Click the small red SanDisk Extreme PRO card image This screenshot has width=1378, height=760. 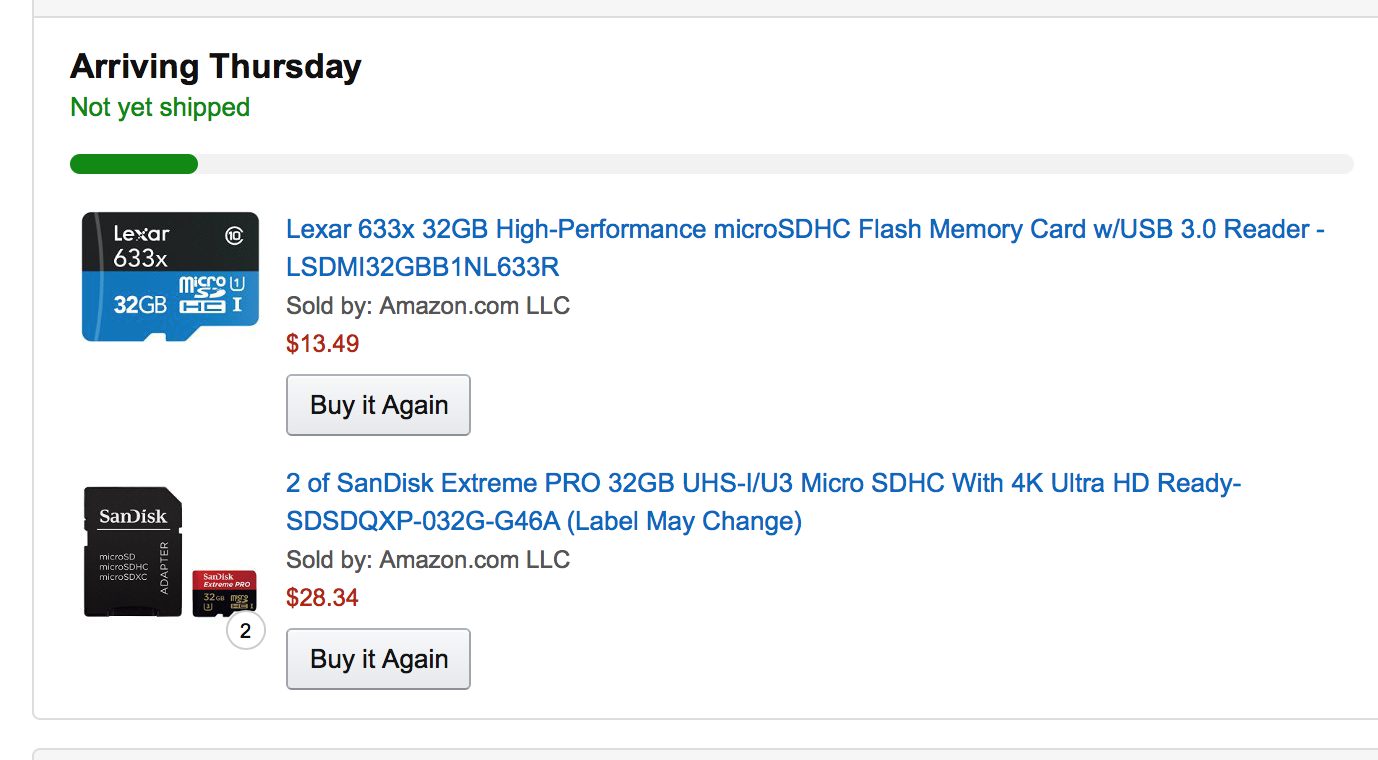pos(224,591)
